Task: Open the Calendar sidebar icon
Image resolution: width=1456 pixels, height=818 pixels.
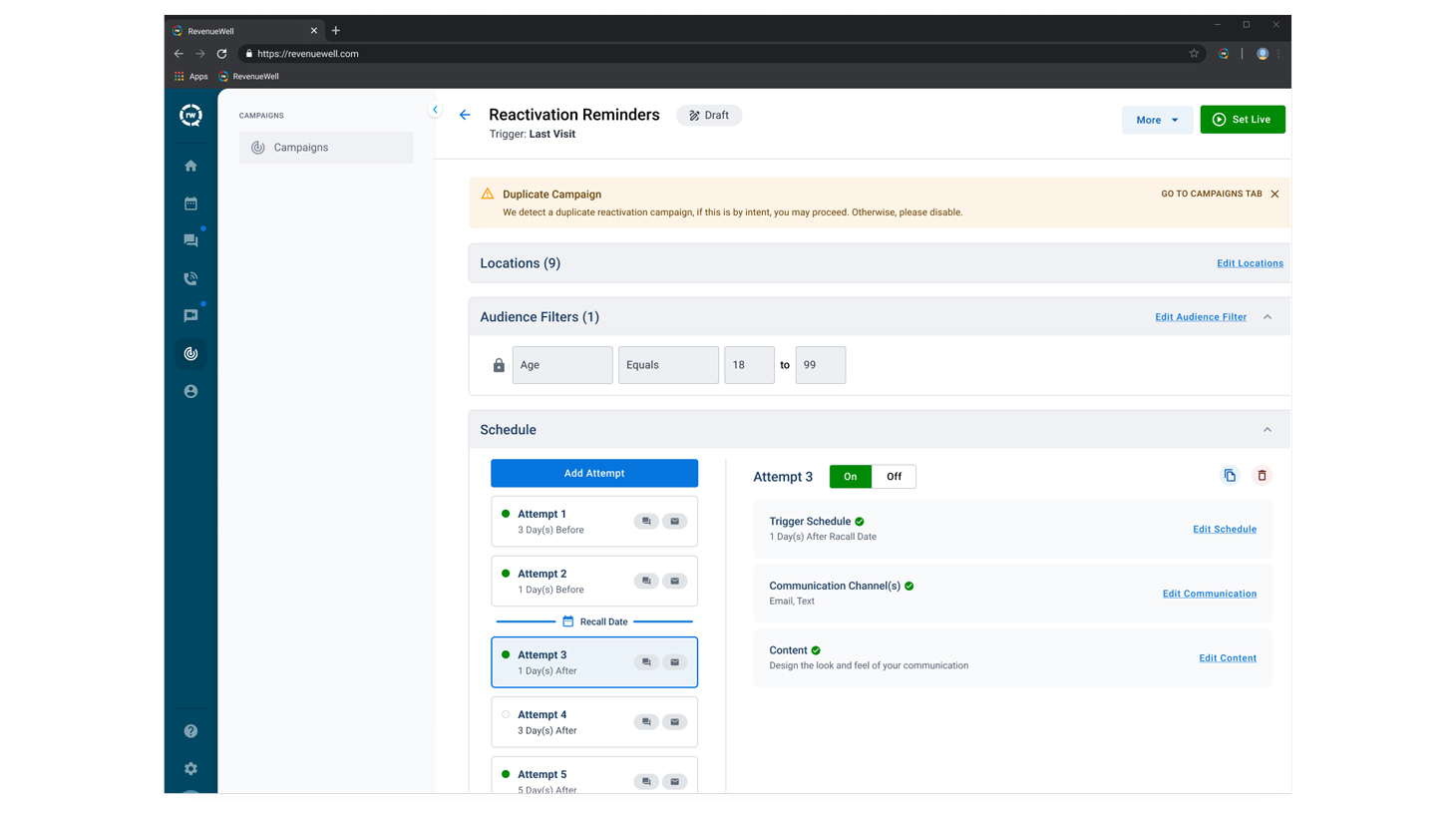Action: coord(190,204)
